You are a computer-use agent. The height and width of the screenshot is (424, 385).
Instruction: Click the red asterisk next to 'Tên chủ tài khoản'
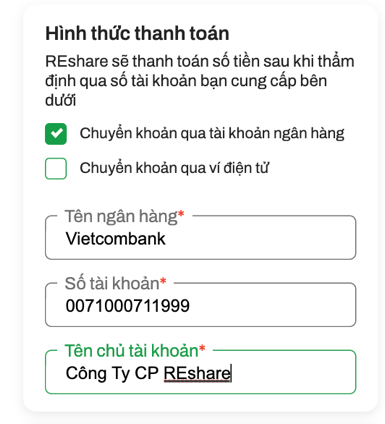[202, 349]
